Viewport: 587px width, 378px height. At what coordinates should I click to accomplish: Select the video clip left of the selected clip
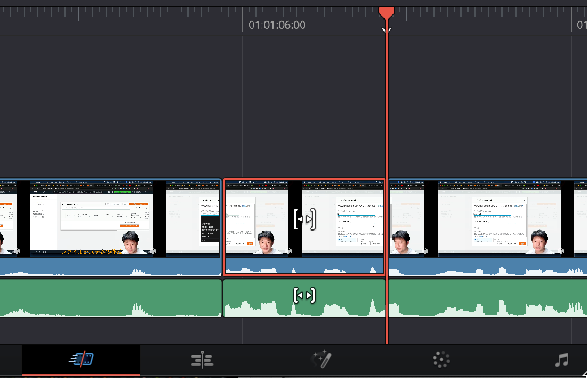pos(110,227)
